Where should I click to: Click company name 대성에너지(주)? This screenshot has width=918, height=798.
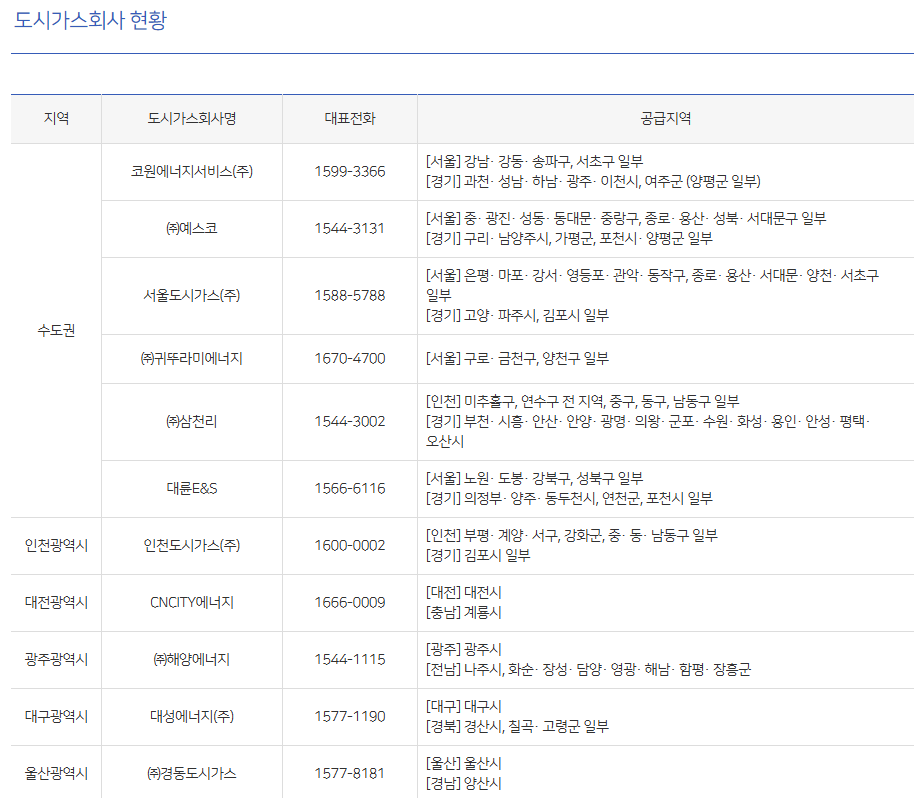pyautogui.click(x=191, y=716)
